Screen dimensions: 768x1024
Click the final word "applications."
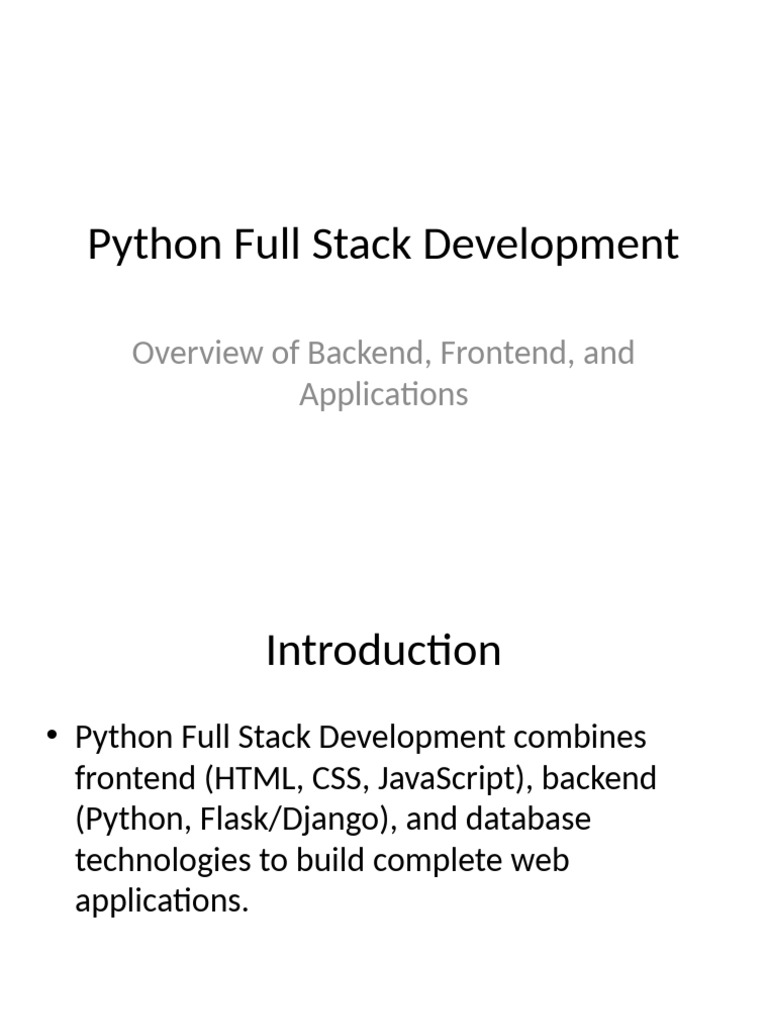[x=162, y=901]
